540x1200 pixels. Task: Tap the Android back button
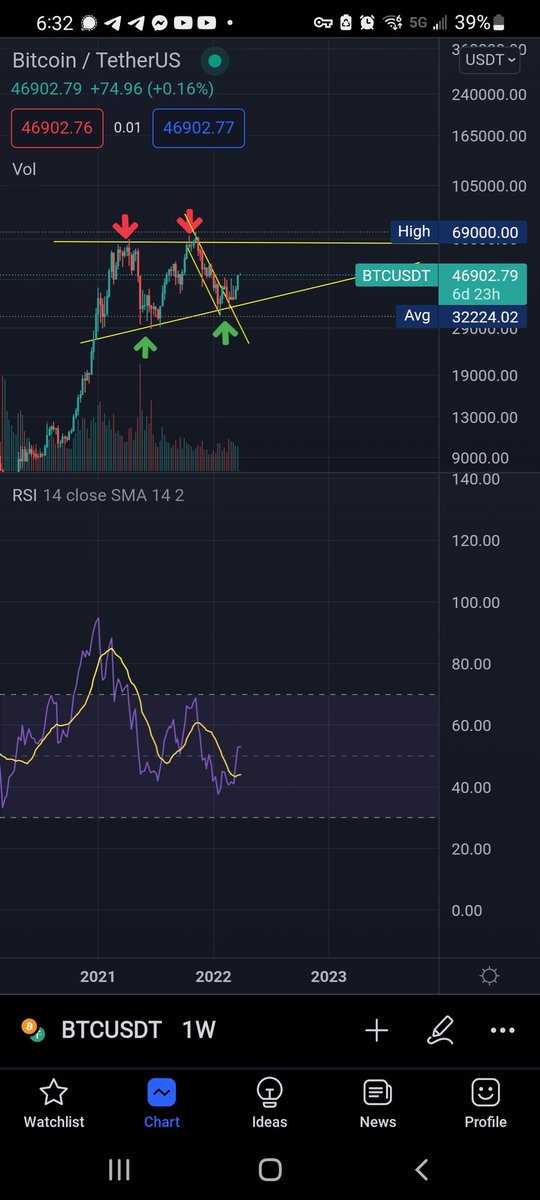421,1170
